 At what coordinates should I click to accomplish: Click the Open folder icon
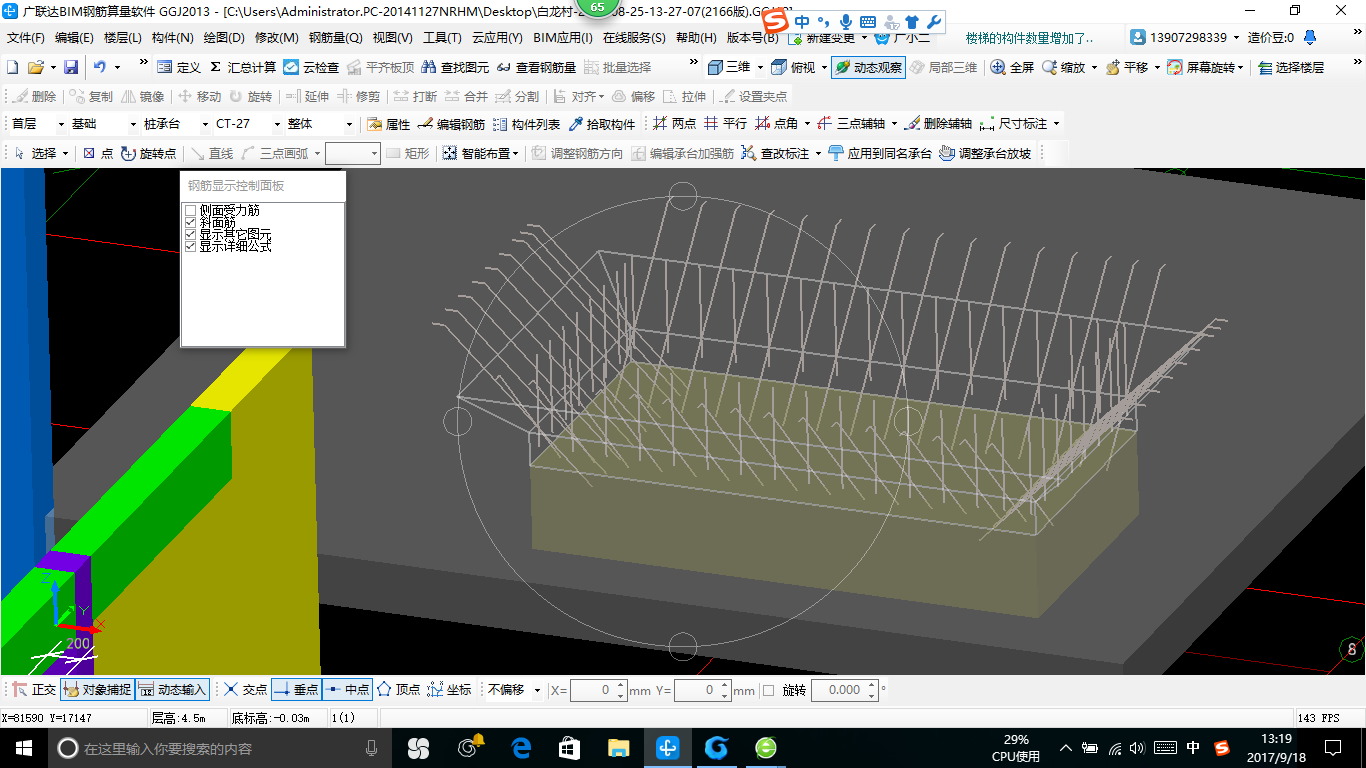[35, 67]
